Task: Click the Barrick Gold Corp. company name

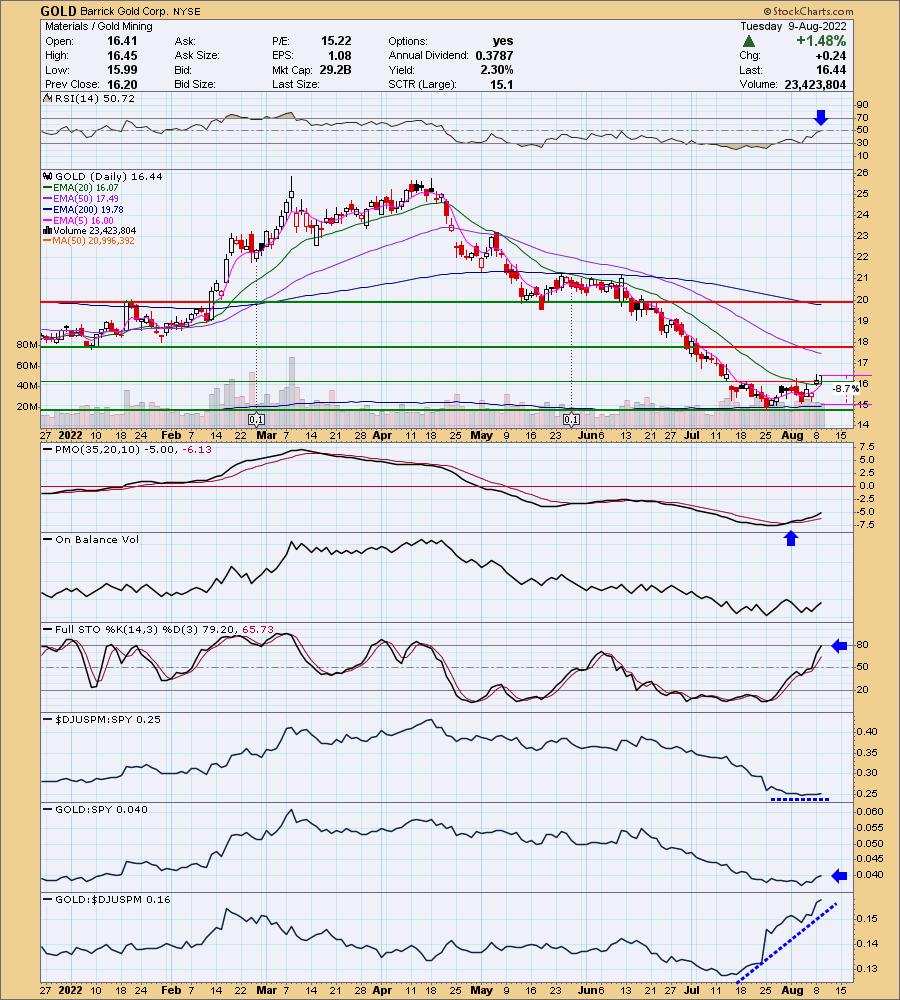Action: 124,11
